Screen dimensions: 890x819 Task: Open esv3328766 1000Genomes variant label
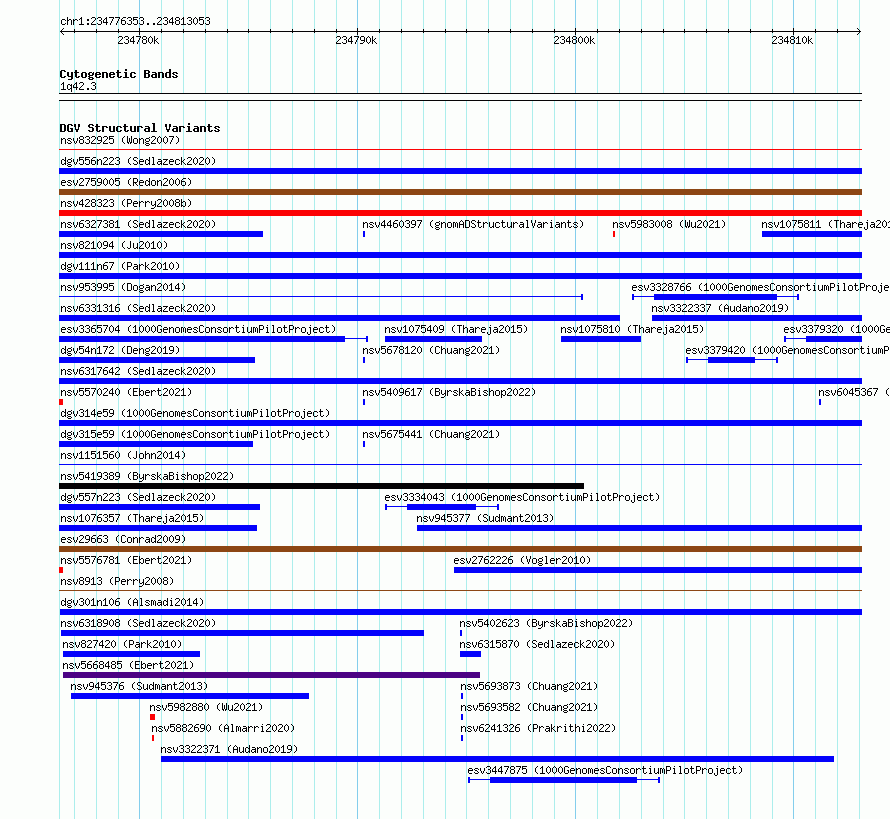761,287
